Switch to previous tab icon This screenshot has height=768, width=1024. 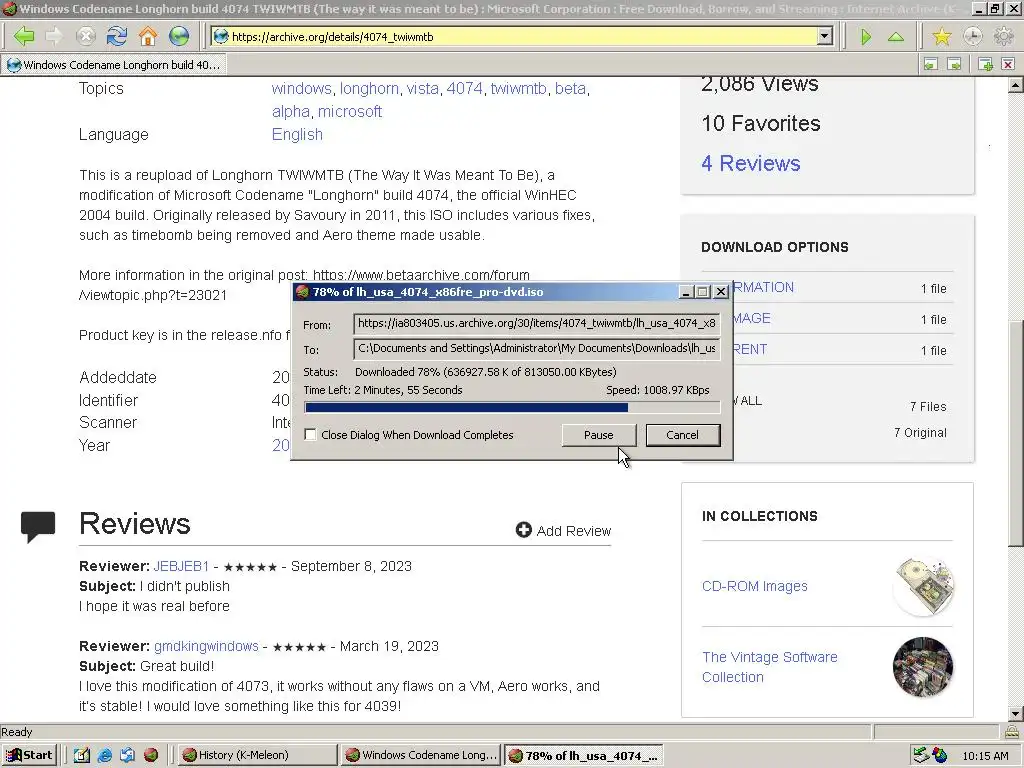931,64
